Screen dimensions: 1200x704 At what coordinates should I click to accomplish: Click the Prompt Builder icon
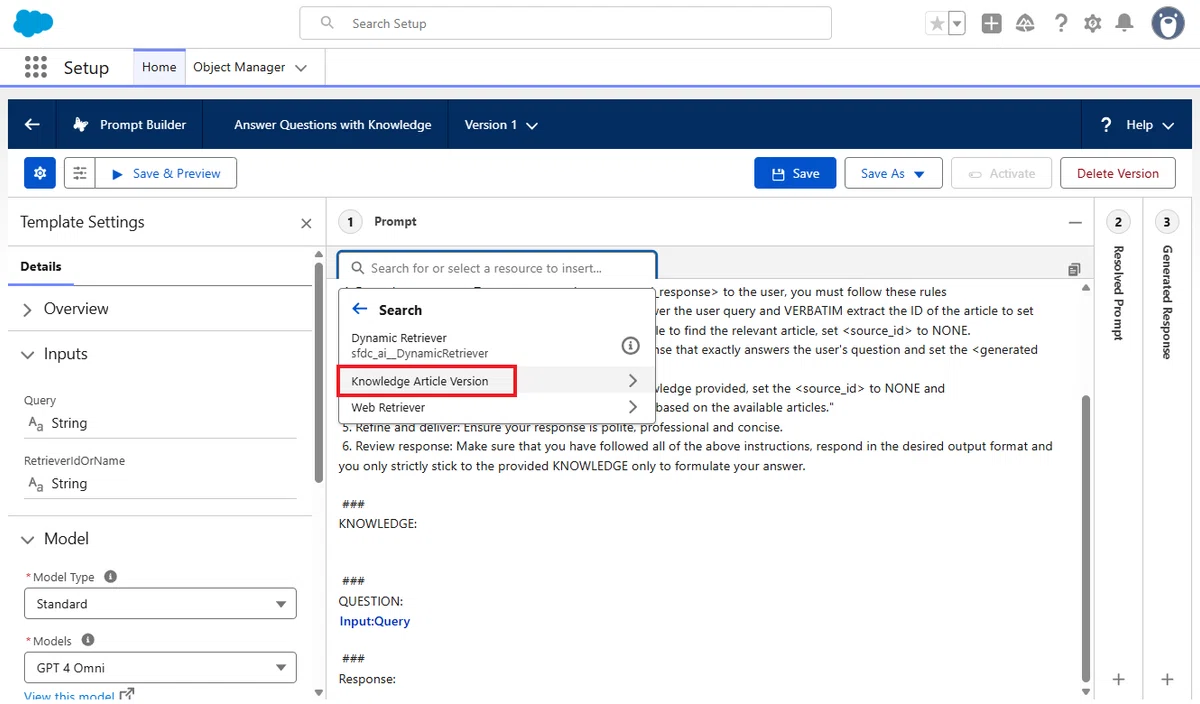click(x=81, y=125)
